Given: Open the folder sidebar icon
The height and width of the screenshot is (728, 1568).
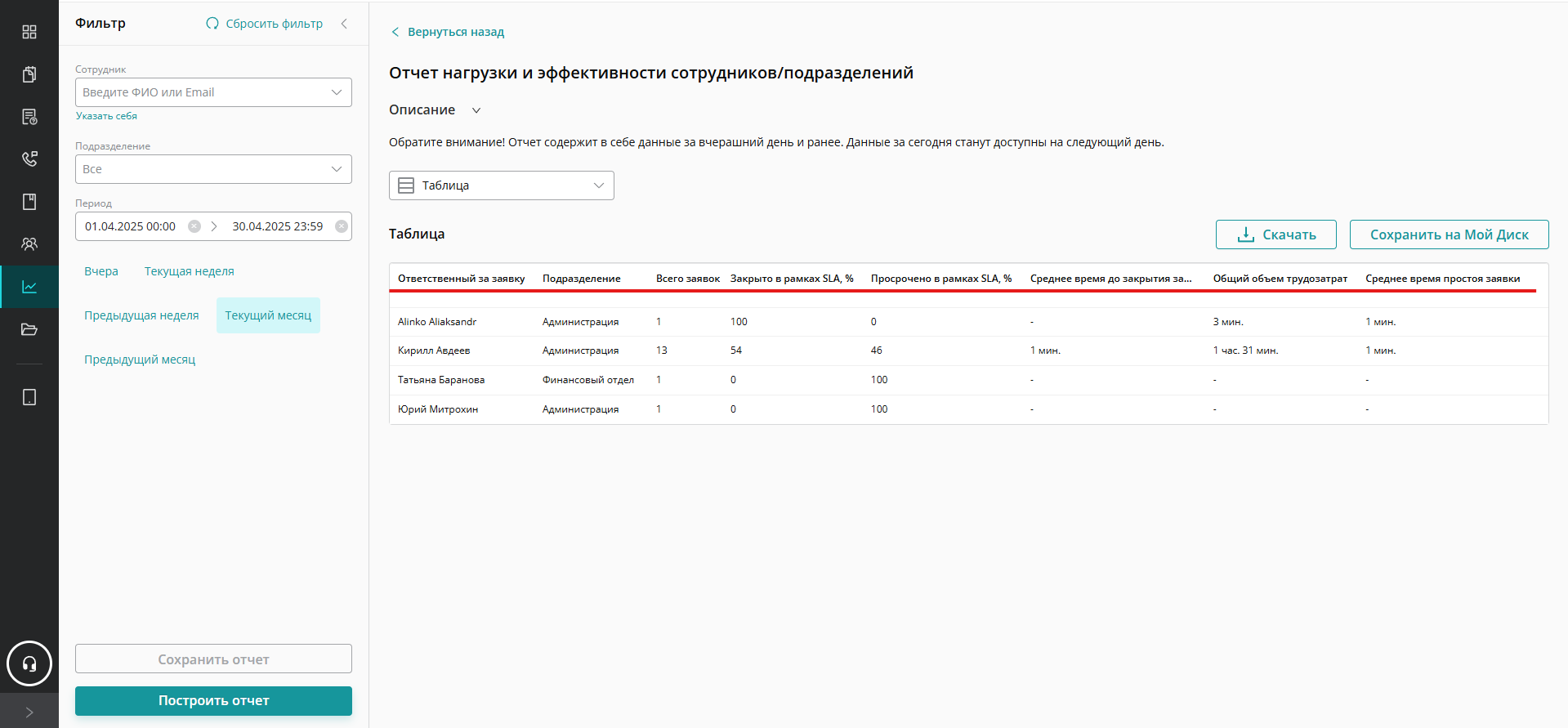Looking at the screenshot, I should (x=29, y=329).
